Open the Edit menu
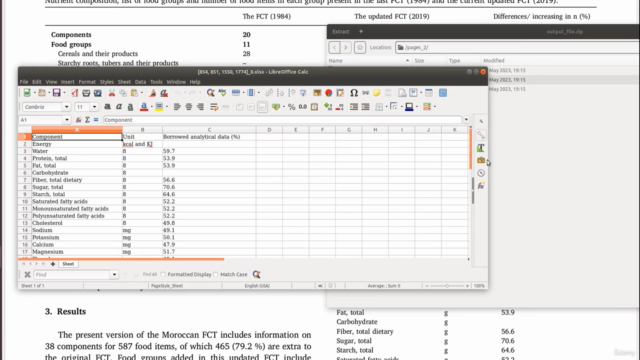Image resolution: width=640 pixels, height=360 pixels. [x=37, y=82]
